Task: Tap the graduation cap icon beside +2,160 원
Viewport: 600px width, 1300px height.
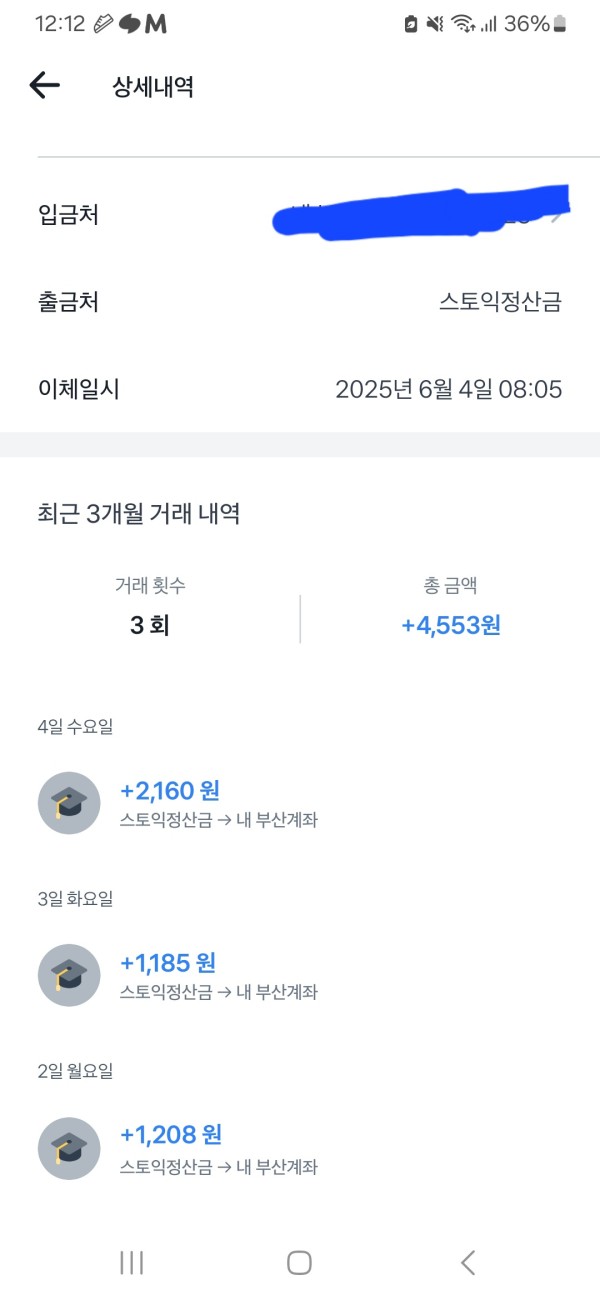Action: point(69,803)
